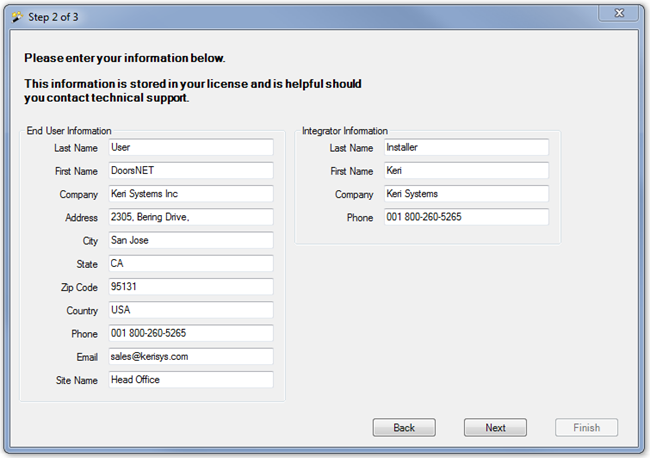Image resolution: width=650 pixels, height=458 pixels.
Task: Click the City field containing San Jose
Action: click(190, 240)
